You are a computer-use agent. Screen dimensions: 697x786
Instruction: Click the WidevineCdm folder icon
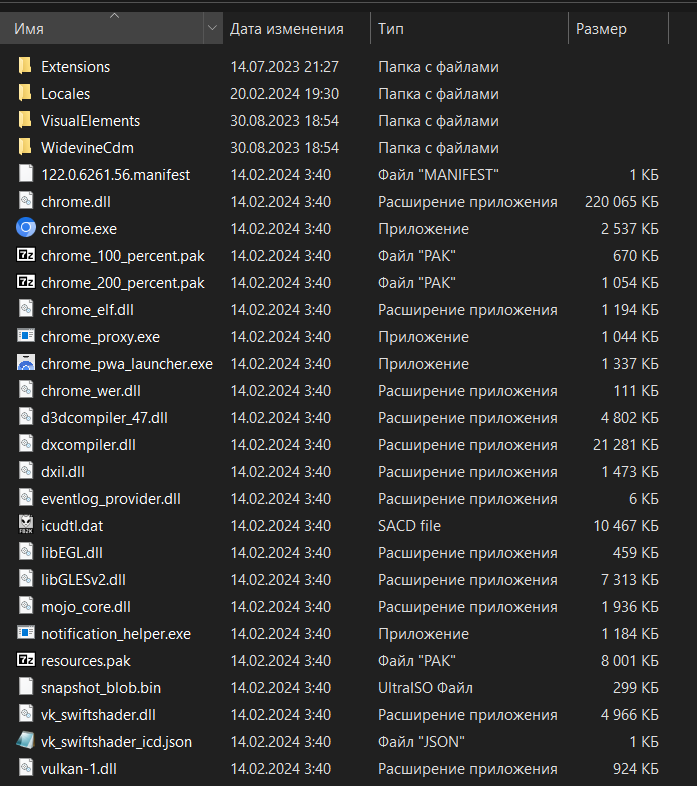[25, 147]
